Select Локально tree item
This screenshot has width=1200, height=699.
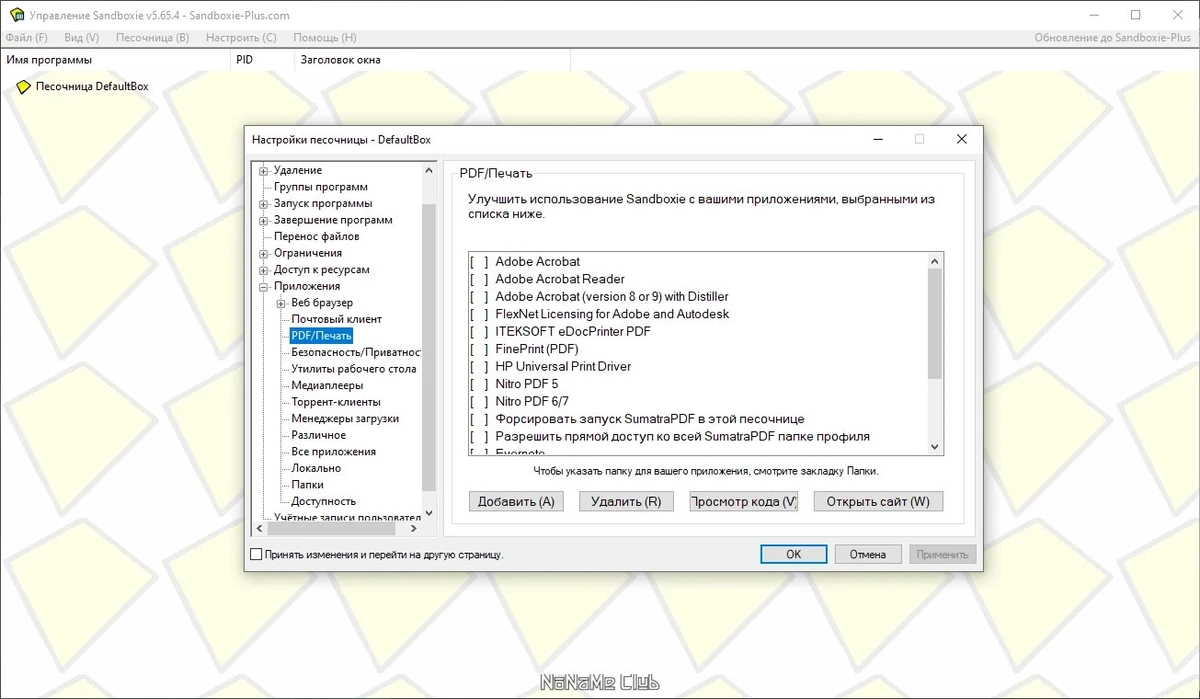(x=316, y=468)
